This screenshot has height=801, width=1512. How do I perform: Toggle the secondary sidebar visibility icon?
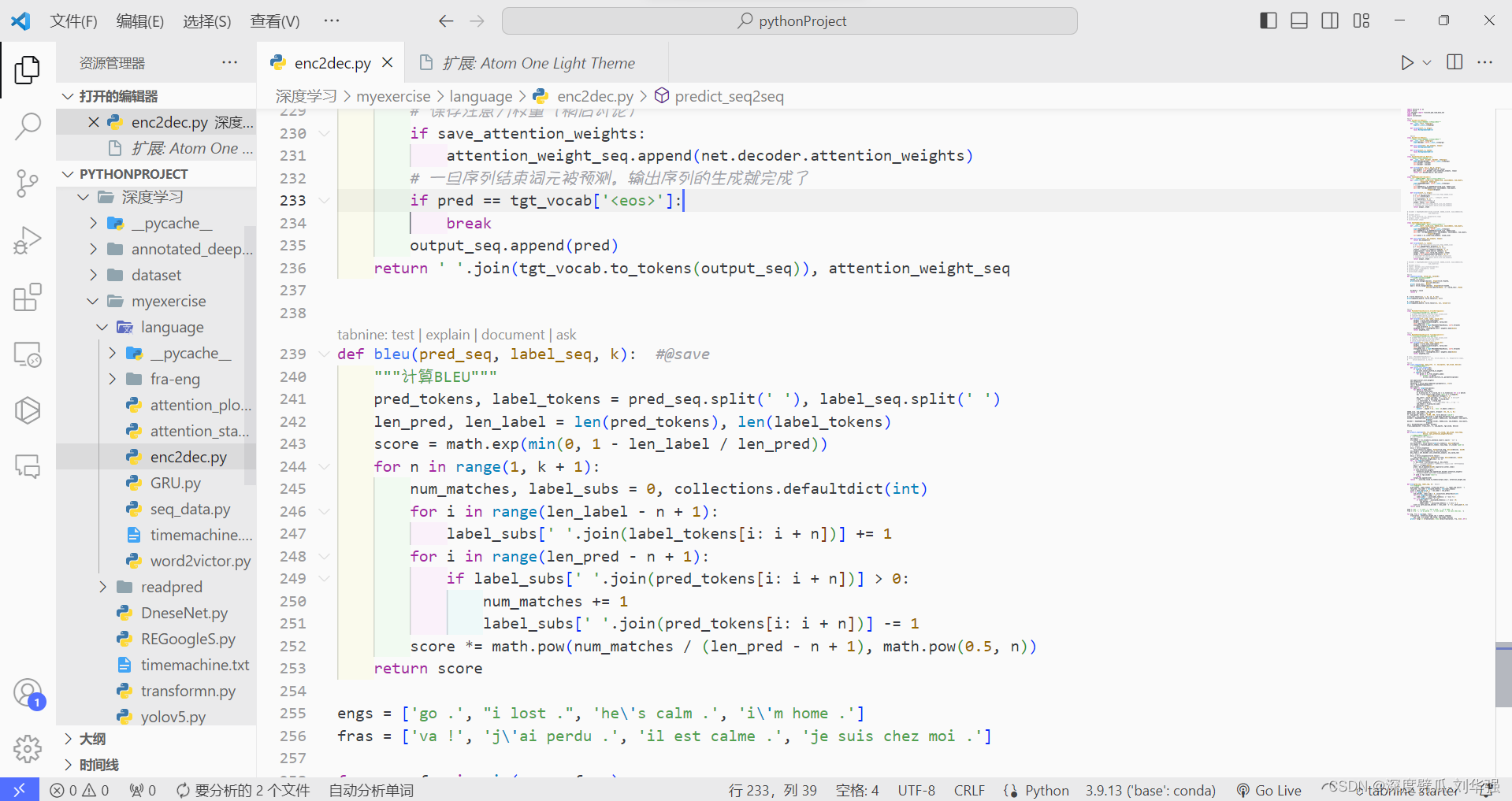pyautogui.click(x=1330, y=20)
